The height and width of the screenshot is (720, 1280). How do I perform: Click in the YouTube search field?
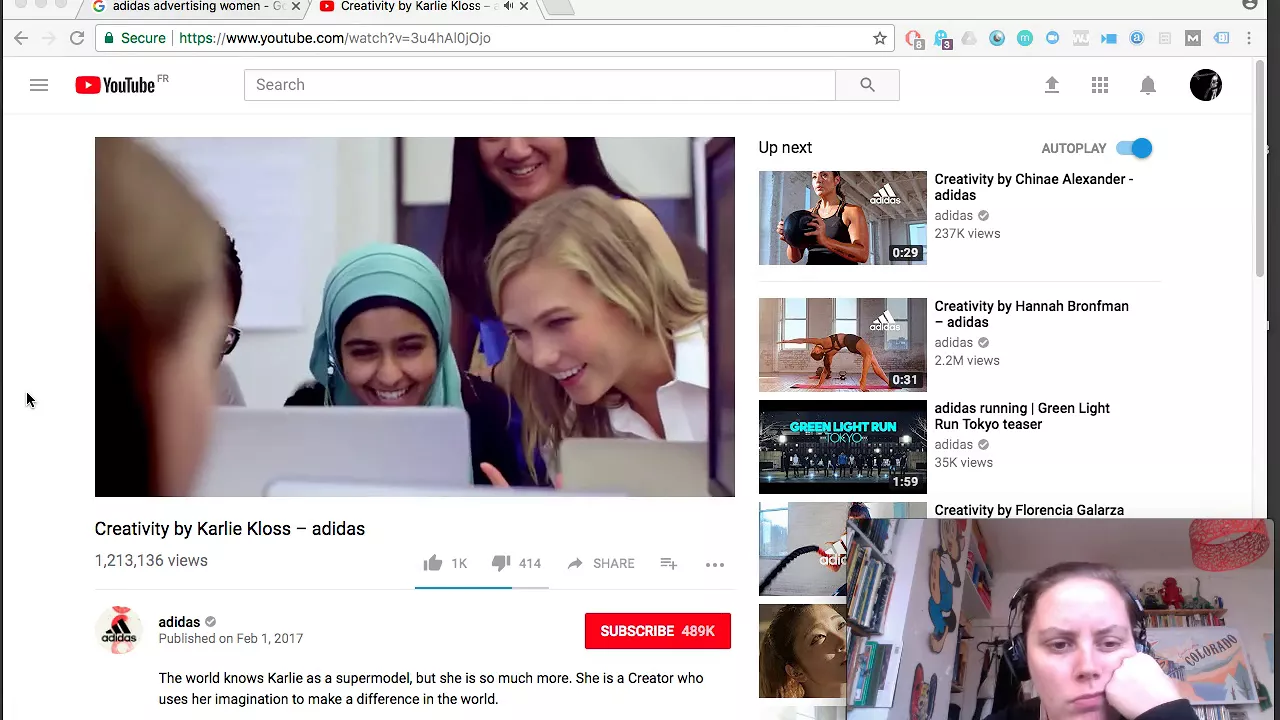point(540,85)
